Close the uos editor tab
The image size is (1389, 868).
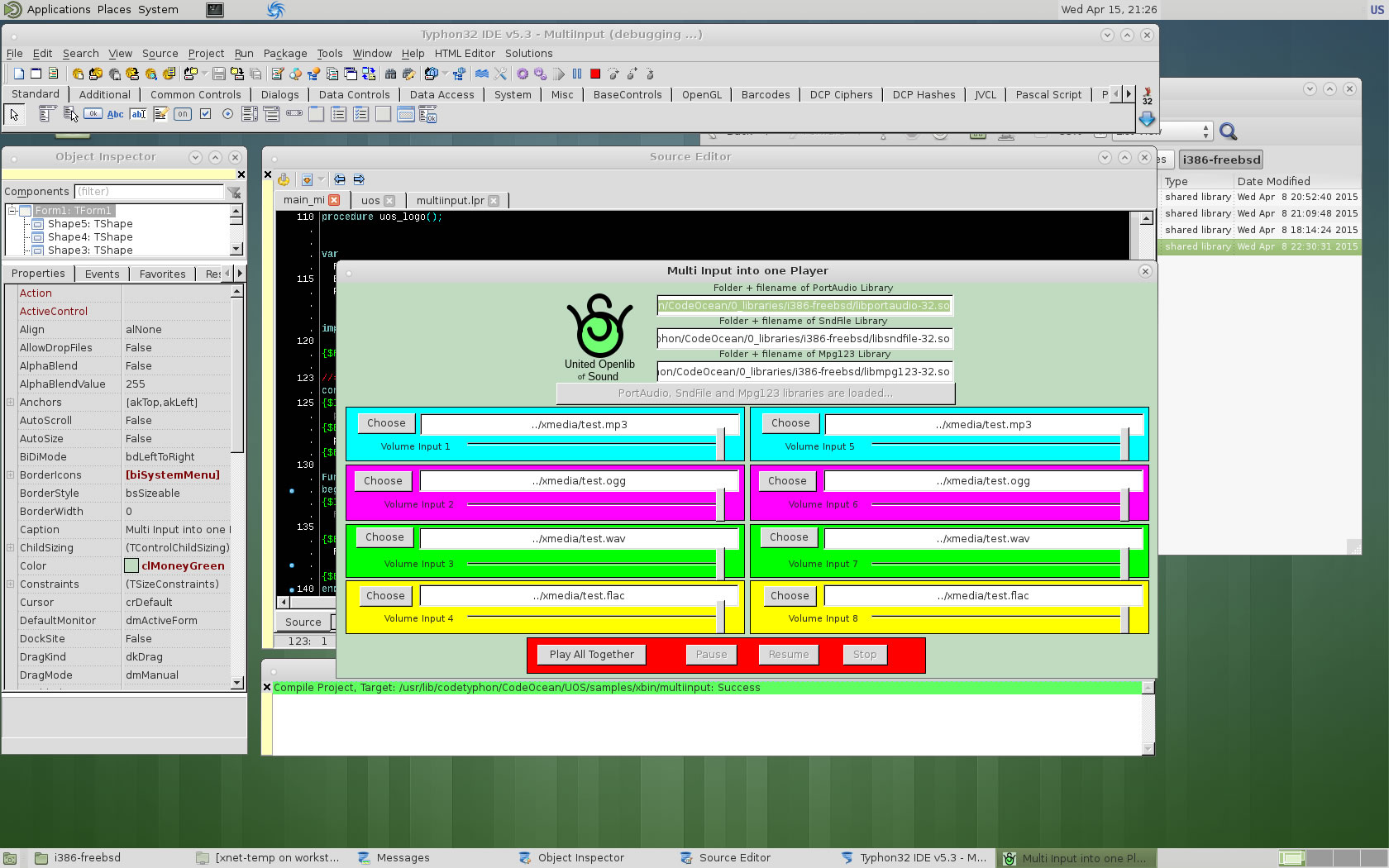point(389,200)
